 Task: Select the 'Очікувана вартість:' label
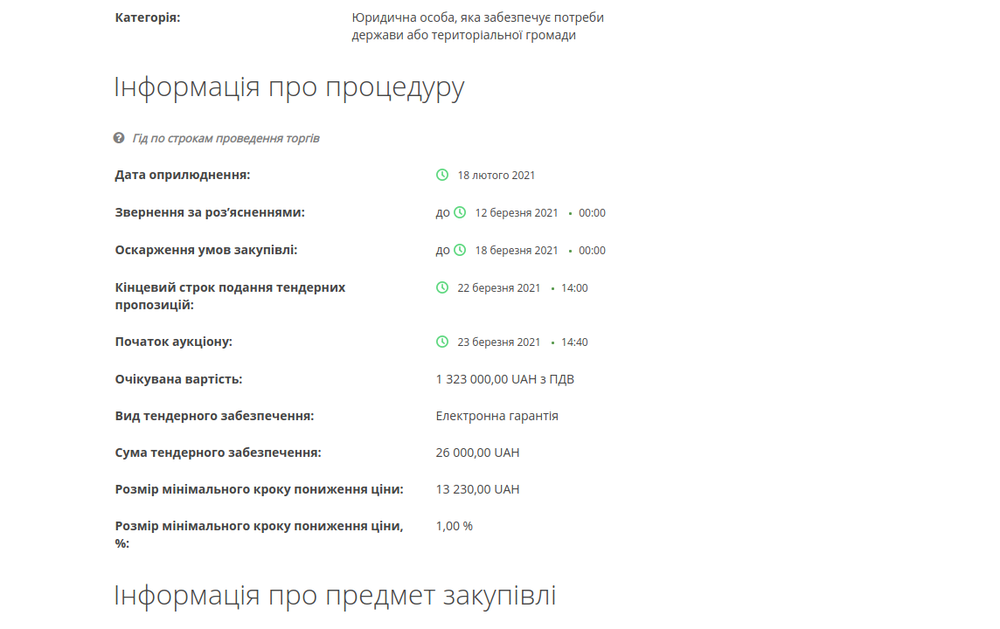[179, 380]
